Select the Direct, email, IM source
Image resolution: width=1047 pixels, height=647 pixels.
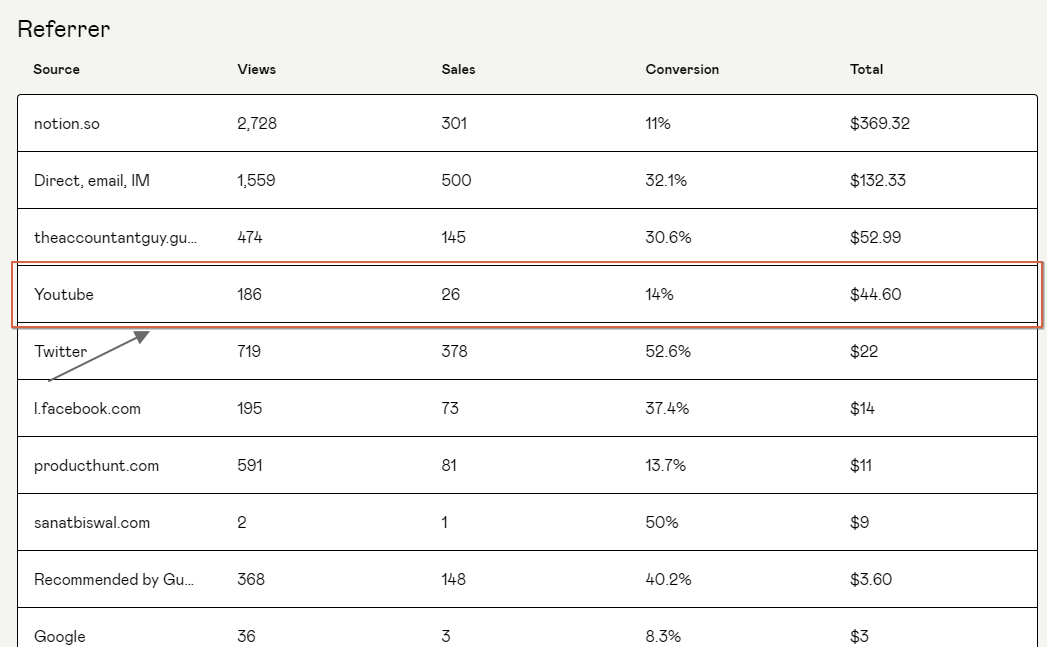pyautogui.click(x=91, y=181)
